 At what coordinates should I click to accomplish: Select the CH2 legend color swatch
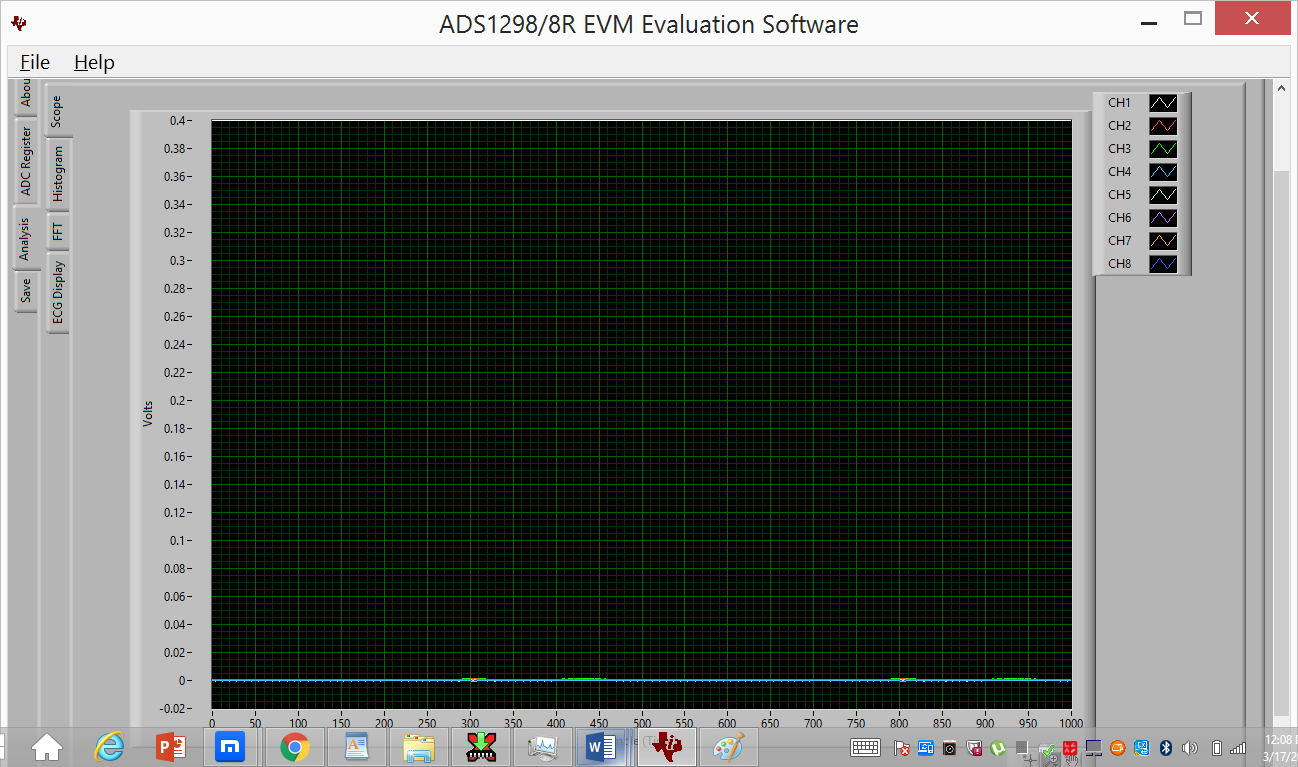[x=1162, y=125]
